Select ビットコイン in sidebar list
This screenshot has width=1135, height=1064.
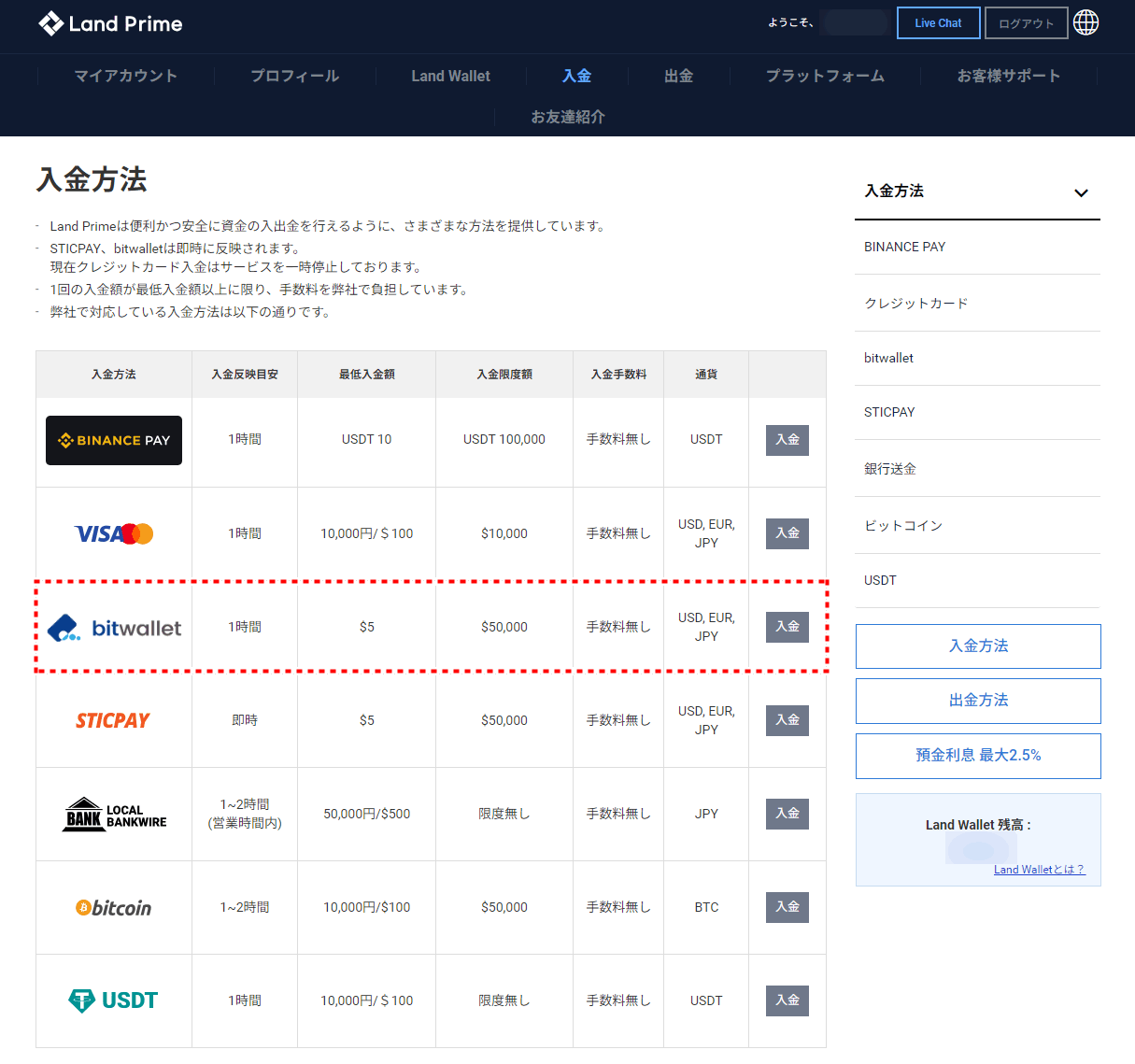click(977, 526)
